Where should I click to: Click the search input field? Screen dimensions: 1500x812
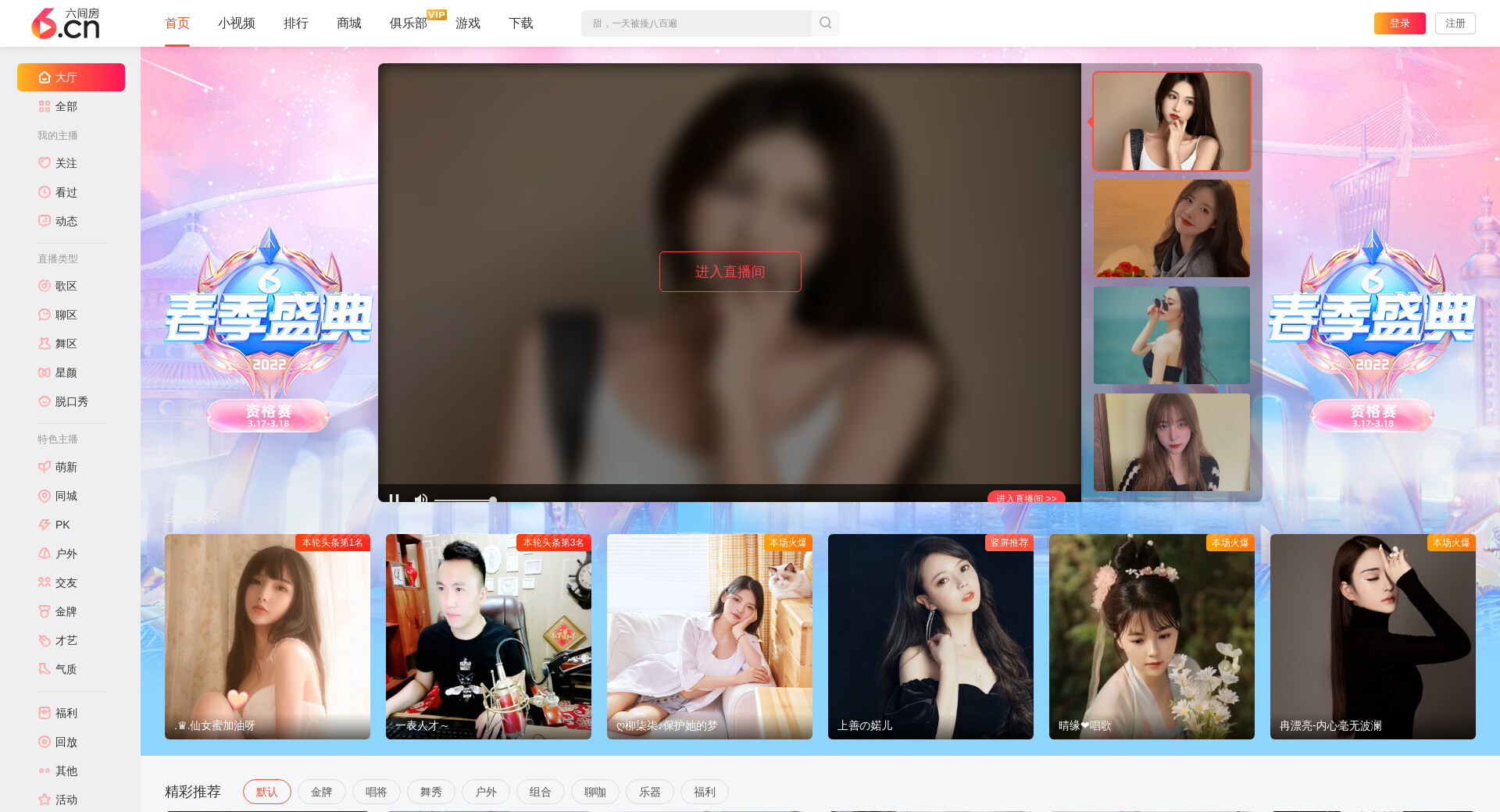[695, 23]
